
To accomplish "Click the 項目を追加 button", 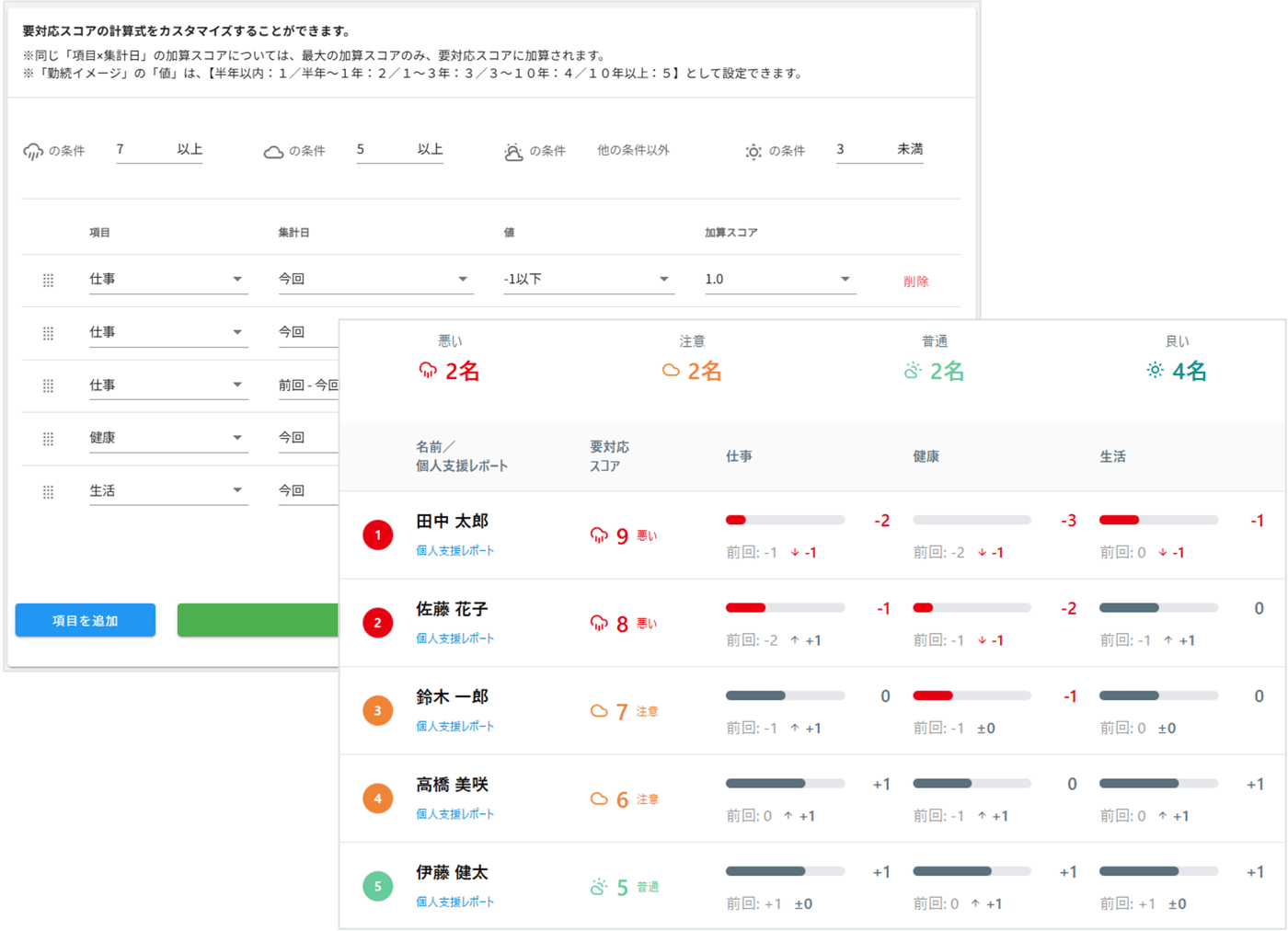I will [x=86, y=621].
